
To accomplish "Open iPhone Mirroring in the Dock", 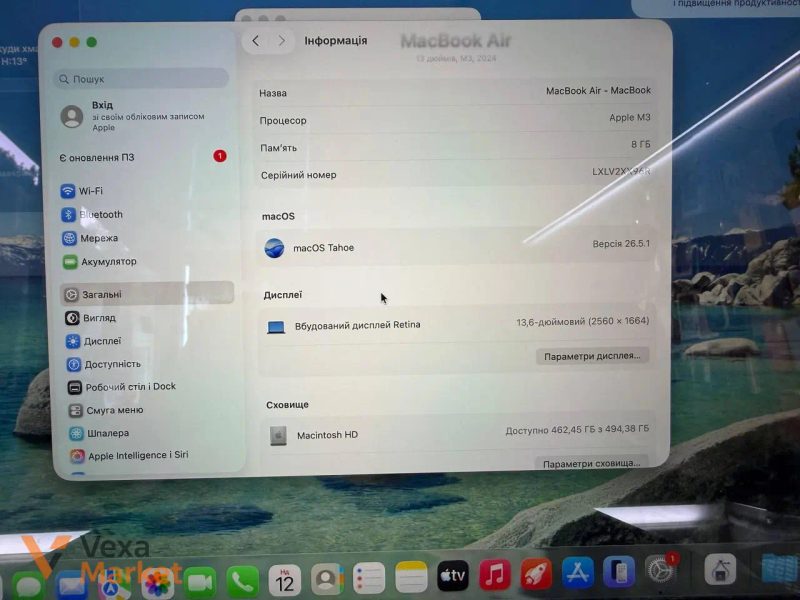I will 619,571.
